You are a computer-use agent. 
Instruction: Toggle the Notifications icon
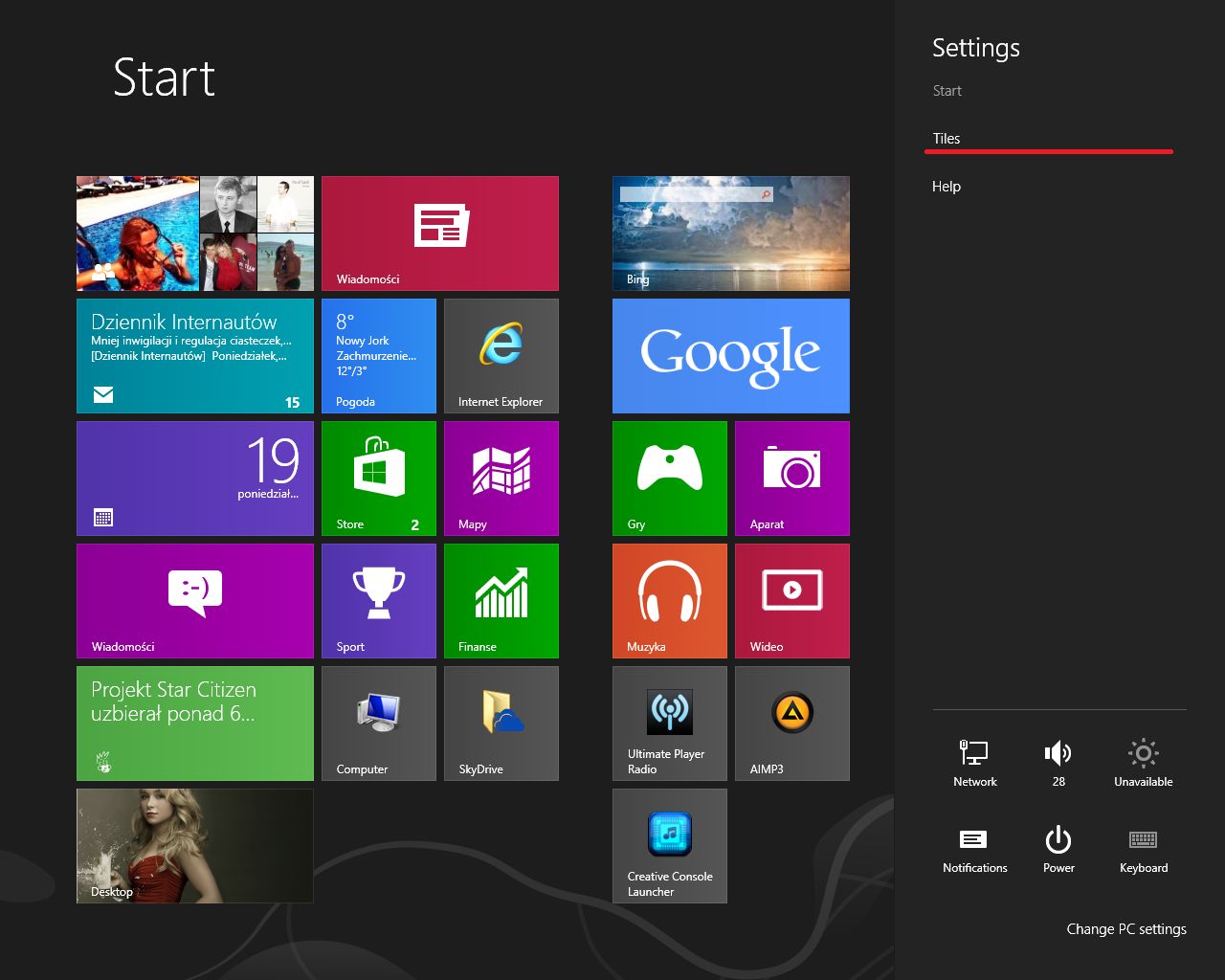pos(974,849)
